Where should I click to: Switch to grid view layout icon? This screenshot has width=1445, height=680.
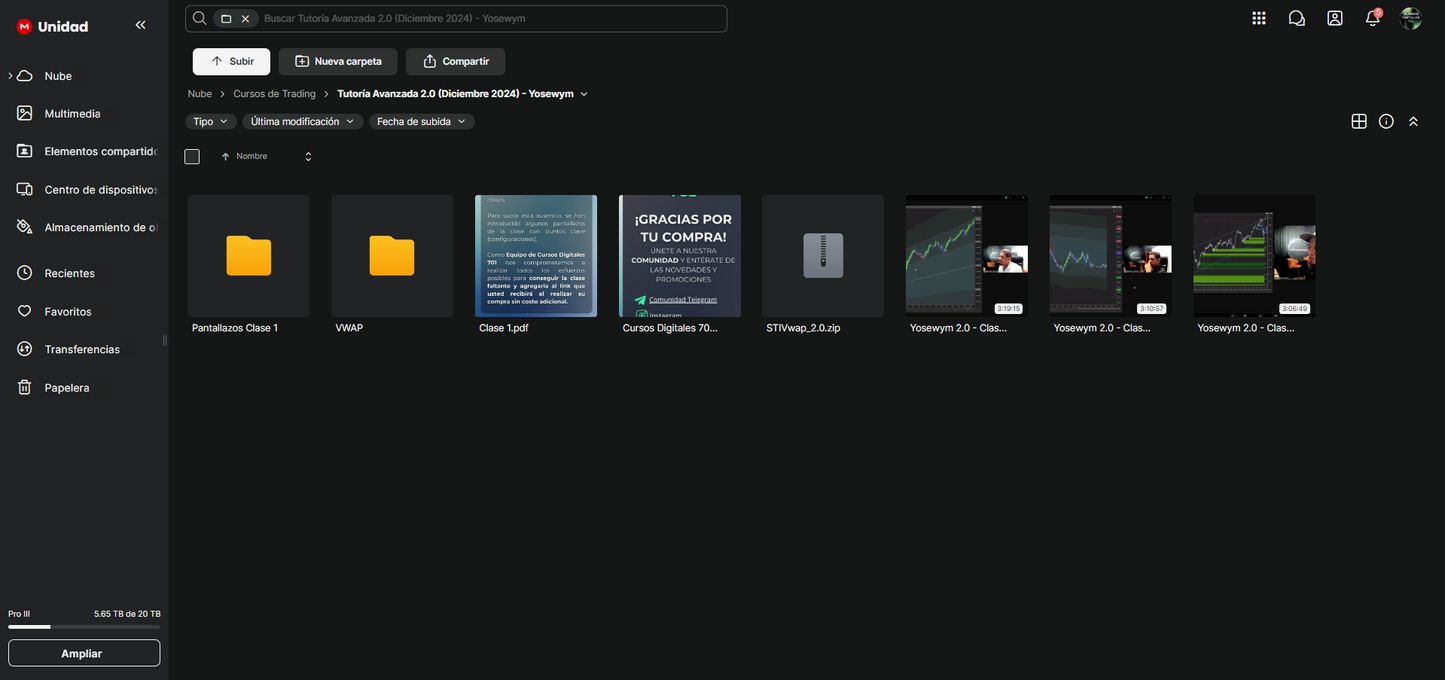(x=1358, y=121)
